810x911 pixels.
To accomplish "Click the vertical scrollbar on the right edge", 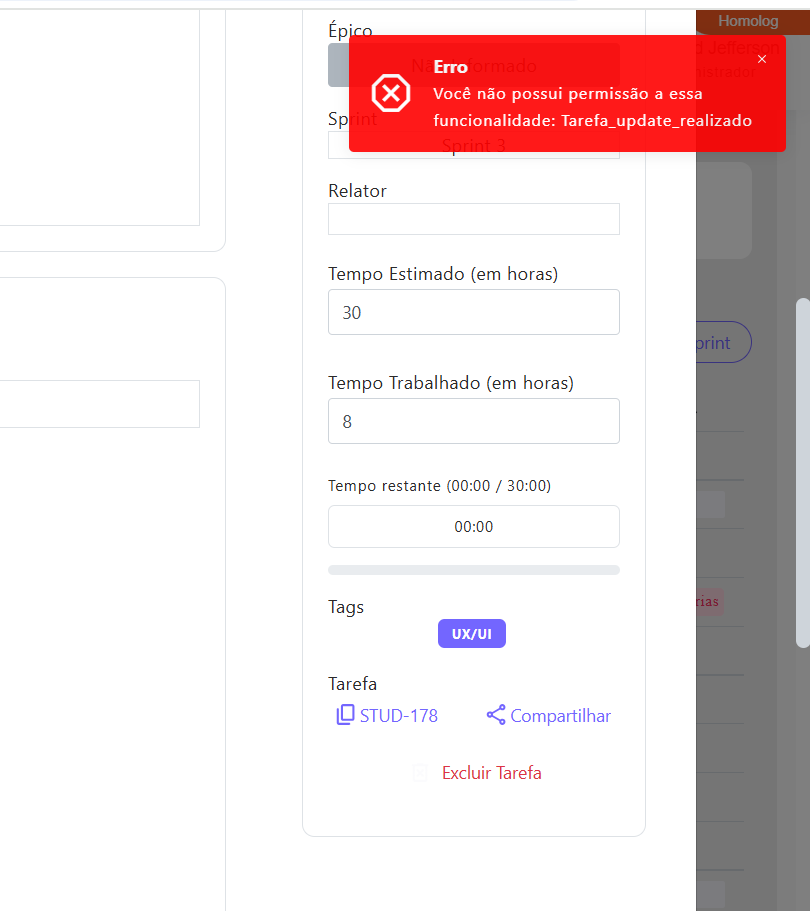I will pyautogui.click(x=802, y=472).
